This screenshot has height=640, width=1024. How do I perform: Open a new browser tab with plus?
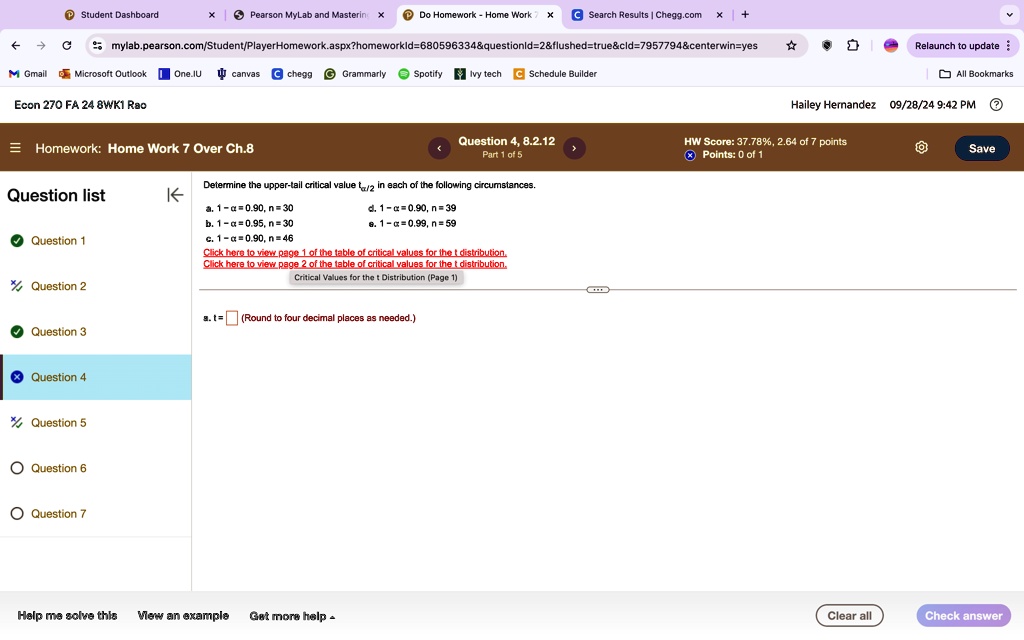click(745, 14)
